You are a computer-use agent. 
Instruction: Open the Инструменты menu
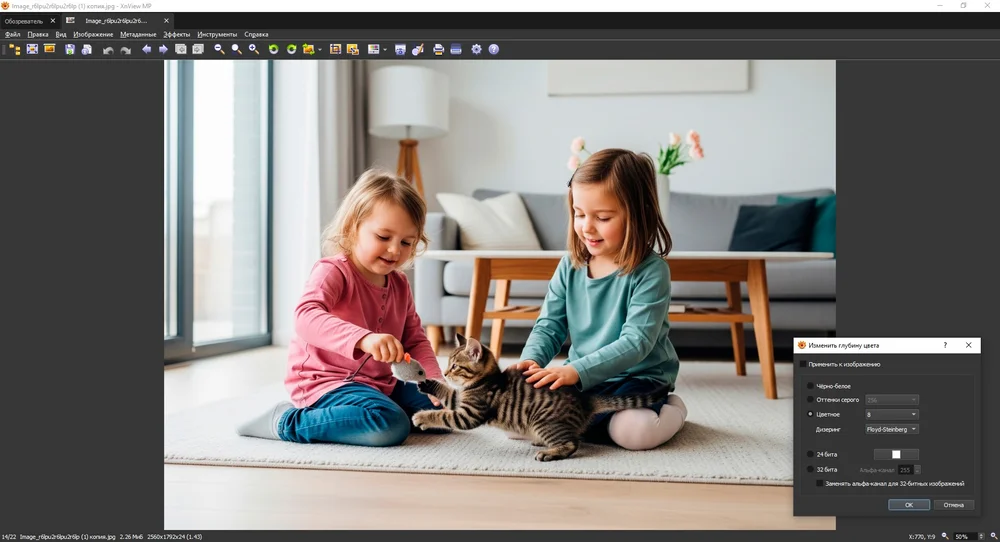(217, 34)
